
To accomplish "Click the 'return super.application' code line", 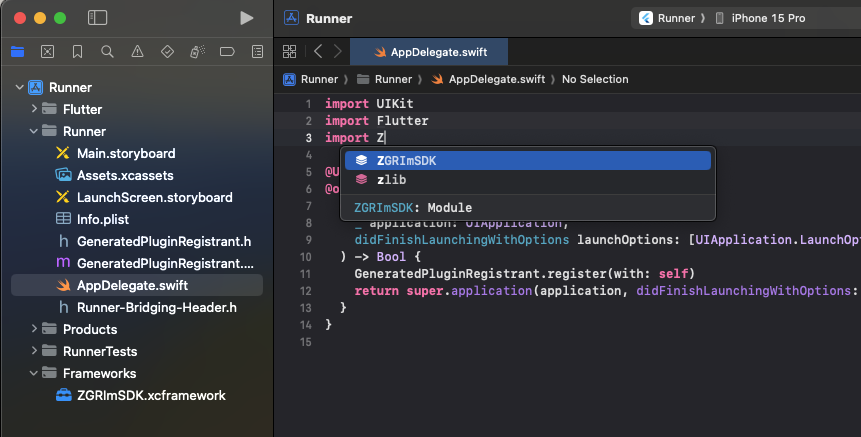I will coord(607,290).
